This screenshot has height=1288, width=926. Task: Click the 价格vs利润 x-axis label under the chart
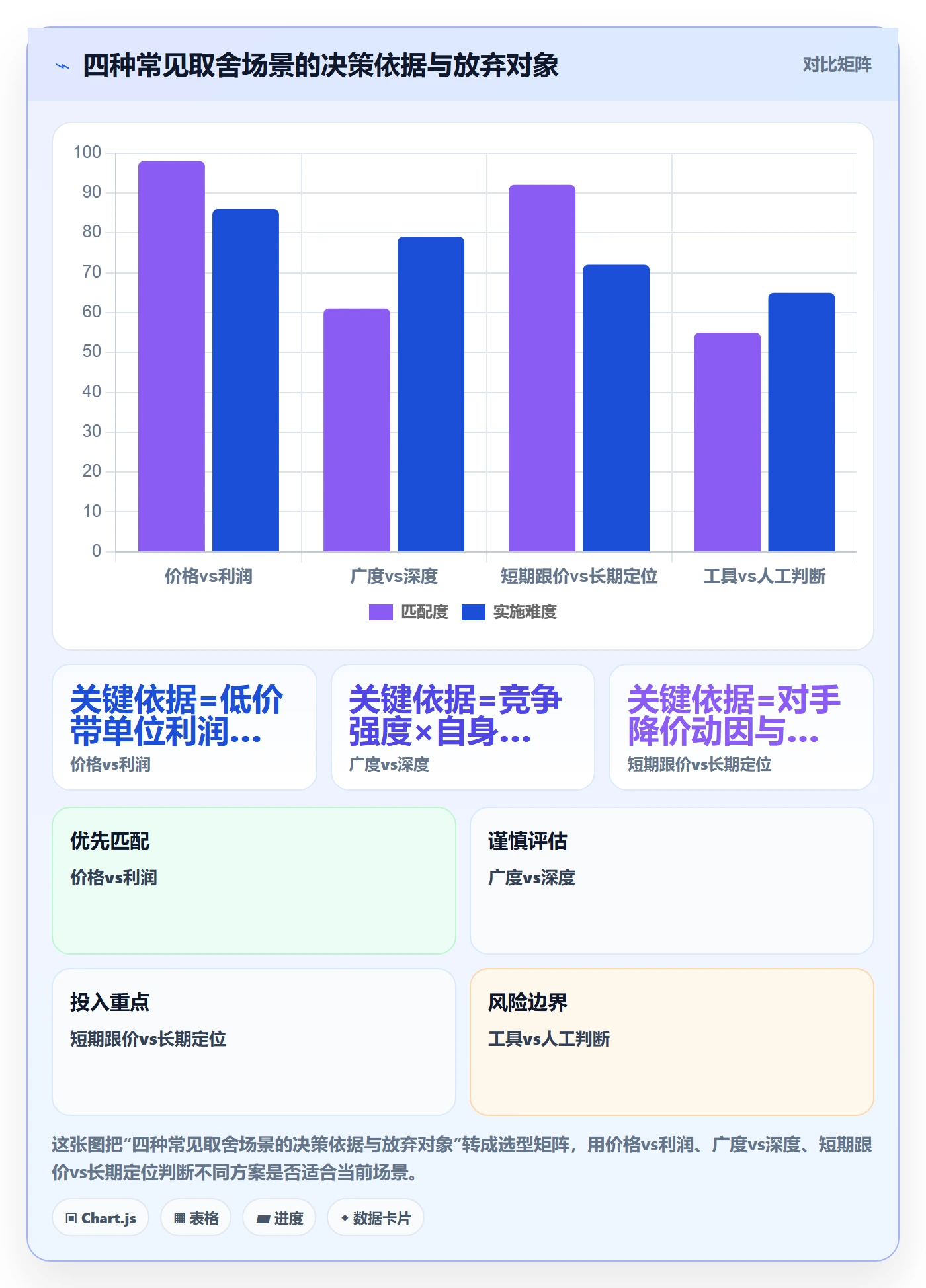pyautogui.click(x=208, y=577)
